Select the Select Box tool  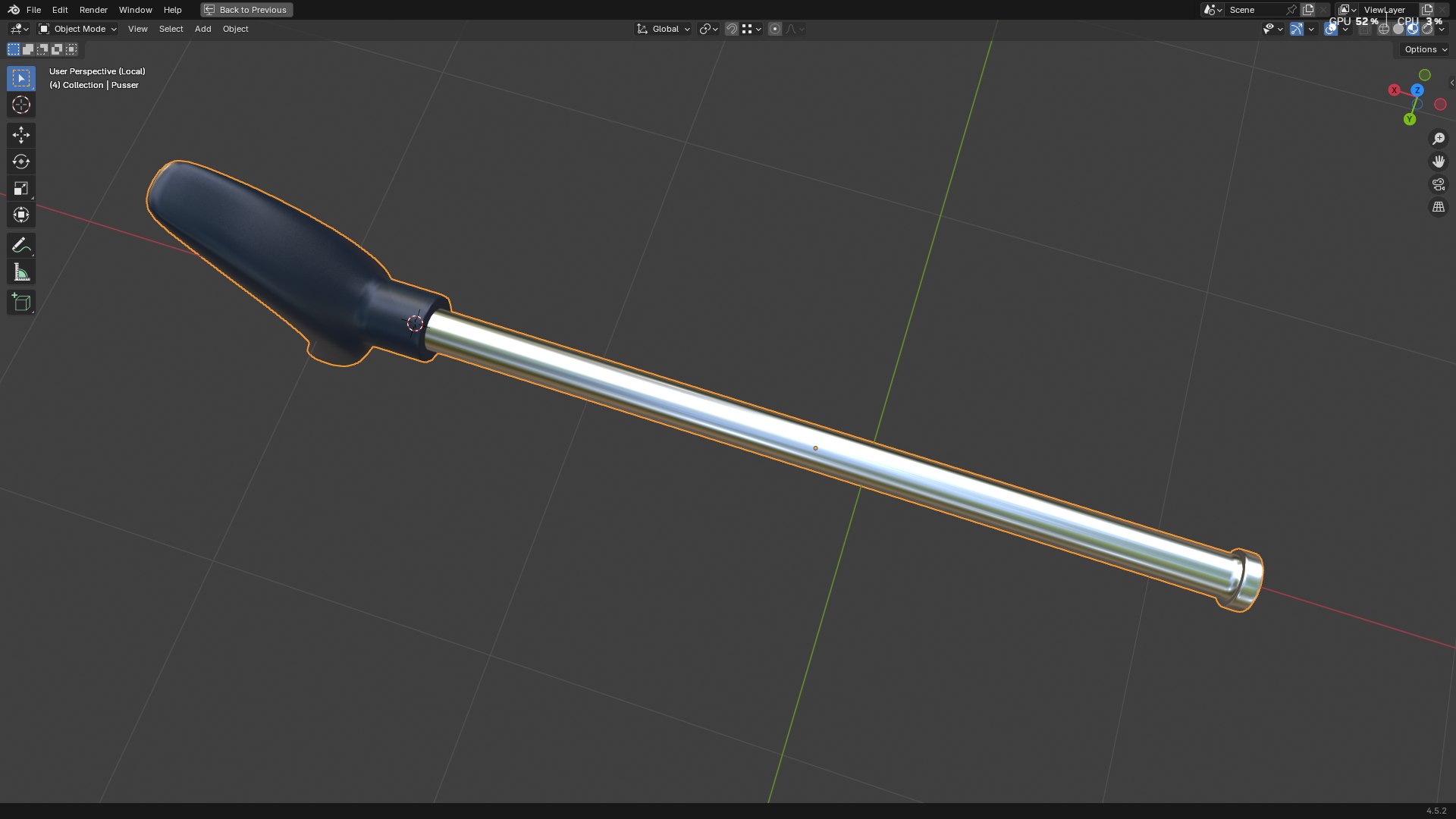(21, 78)
